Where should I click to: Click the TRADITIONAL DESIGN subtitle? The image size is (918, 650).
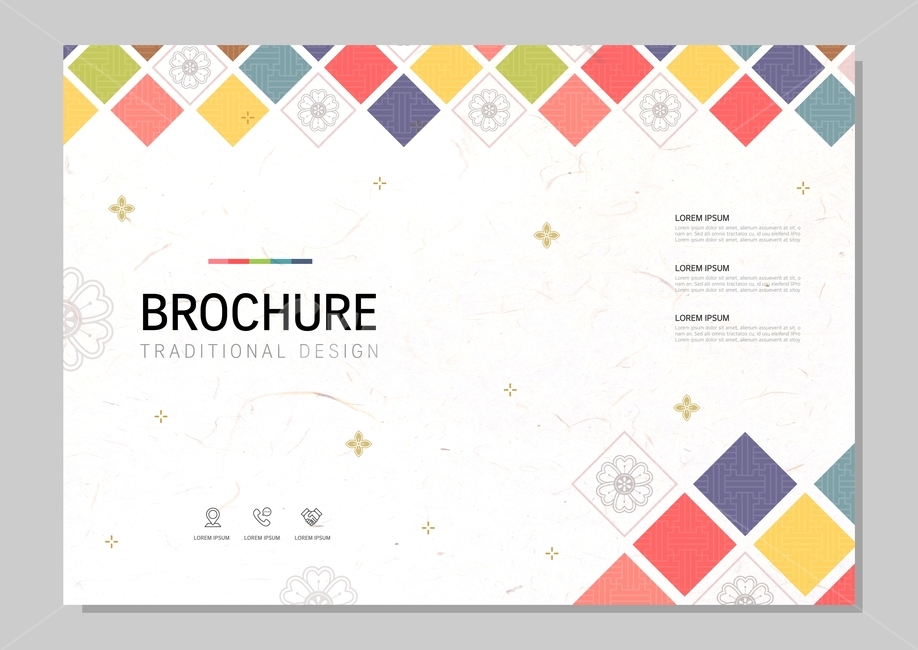click(x=260, y=351)
